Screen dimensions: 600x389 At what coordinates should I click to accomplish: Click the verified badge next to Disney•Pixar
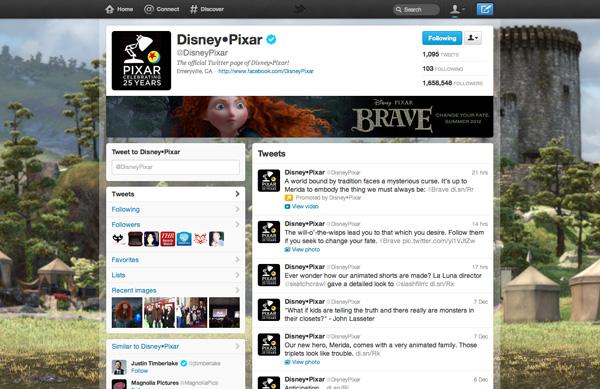271,39
